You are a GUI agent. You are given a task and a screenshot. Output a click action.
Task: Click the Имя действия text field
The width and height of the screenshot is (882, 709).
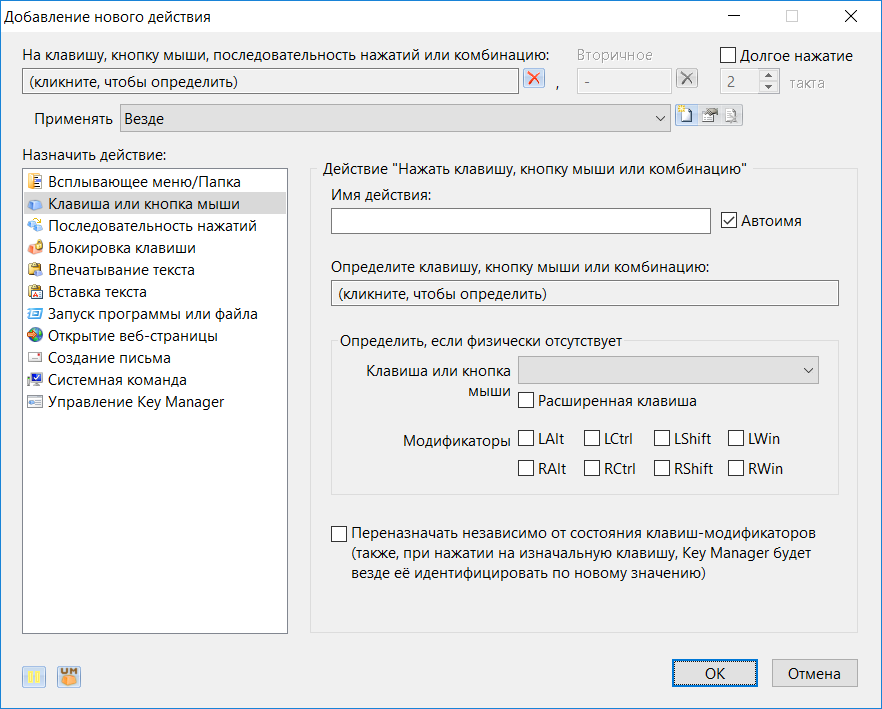[x=520, y=221]
